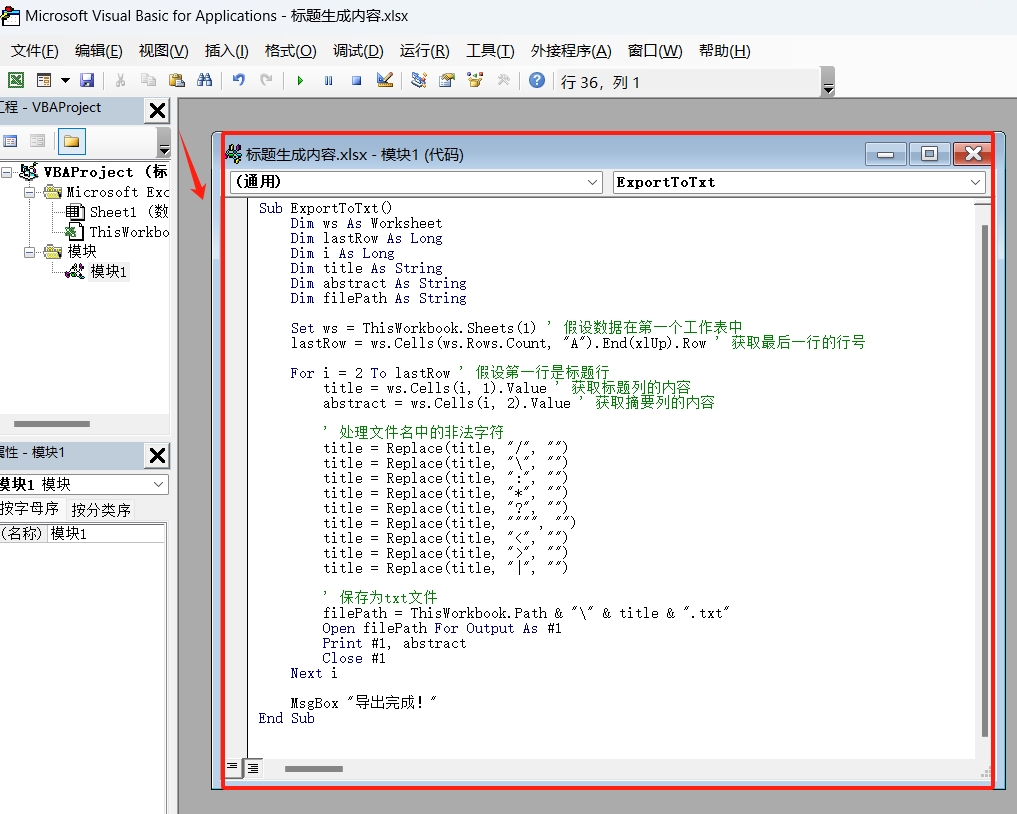Expand project panel toolbar options arrow
Image resolution: width=1017 pixels, height=814 pixels.
click(164, 142)
